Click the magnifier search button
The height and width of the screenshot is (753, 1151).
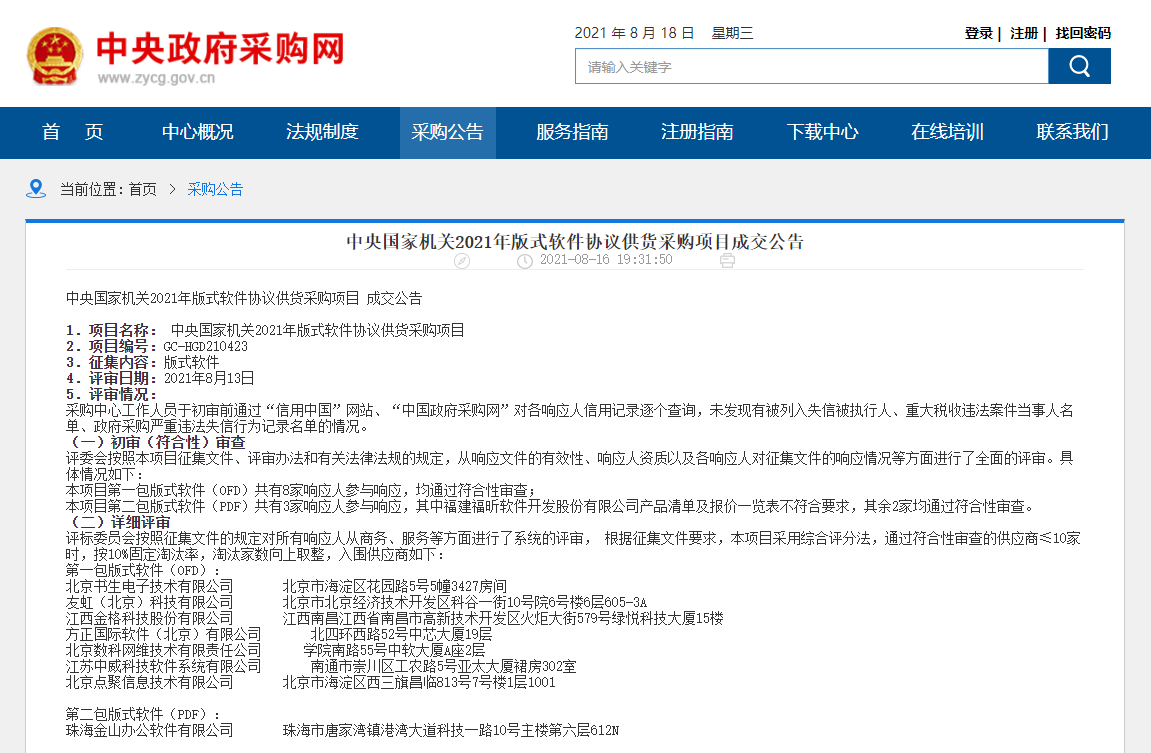[x=1079, y=66]
